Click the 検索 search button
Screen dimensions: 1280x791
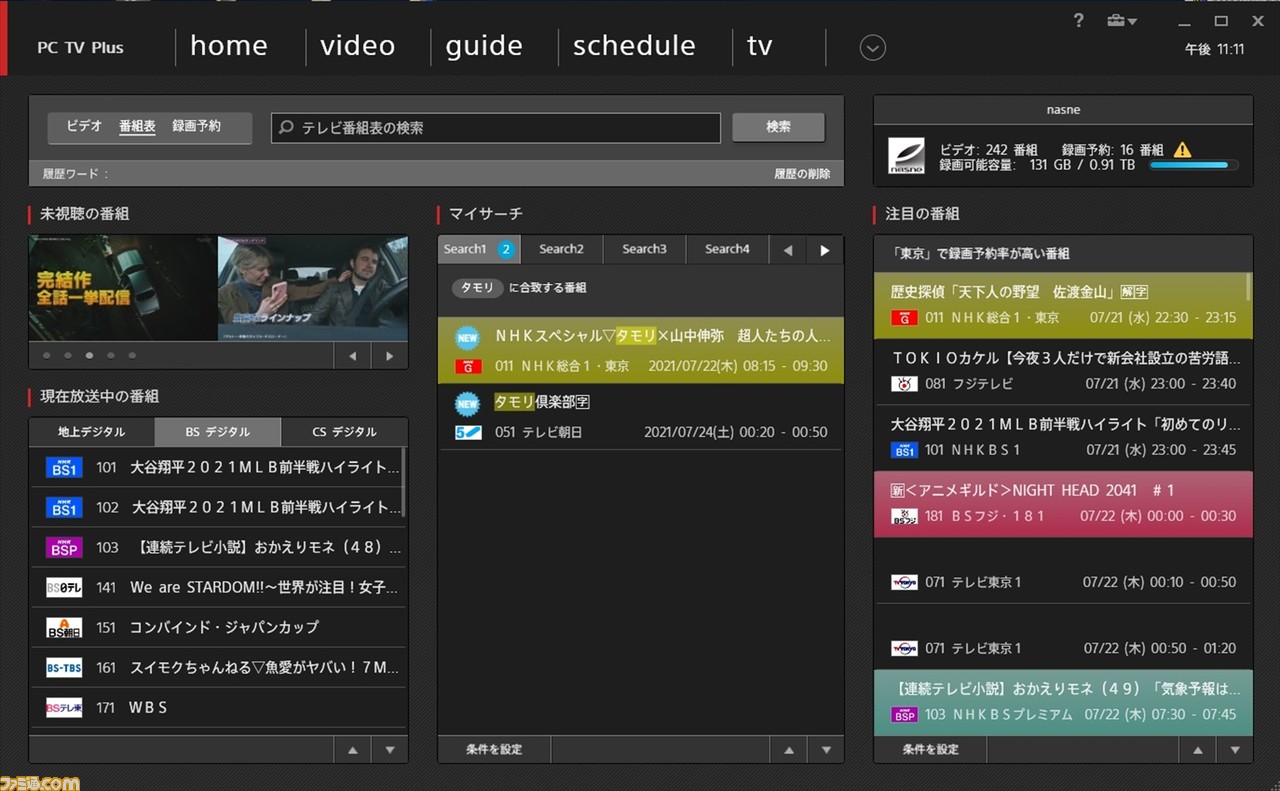click(x=778, y=127)
